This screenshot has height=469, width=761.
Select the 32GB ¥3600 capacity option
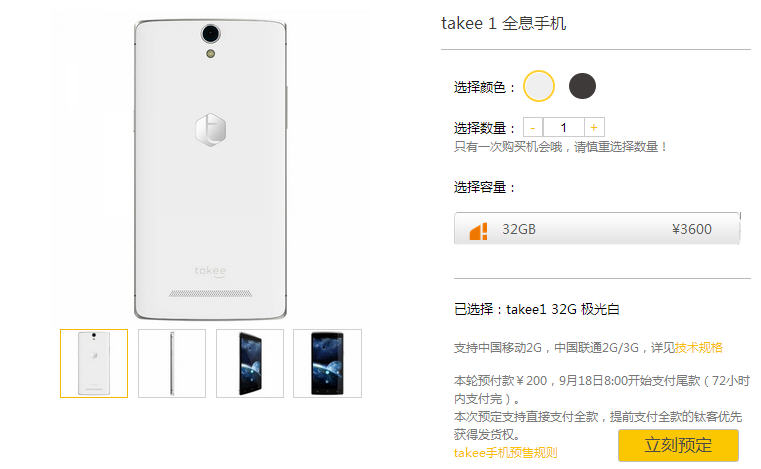(x=597, y=228)
